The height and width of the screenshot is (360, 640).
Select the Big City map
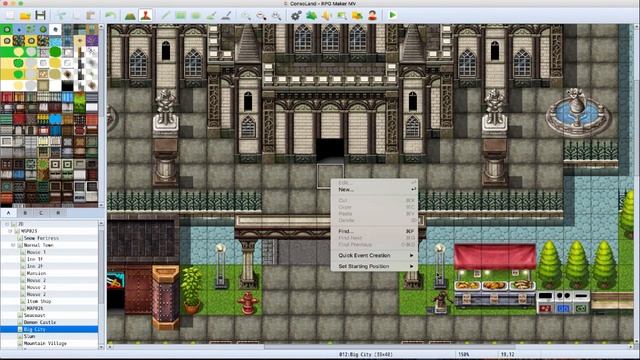coord(49,329)
